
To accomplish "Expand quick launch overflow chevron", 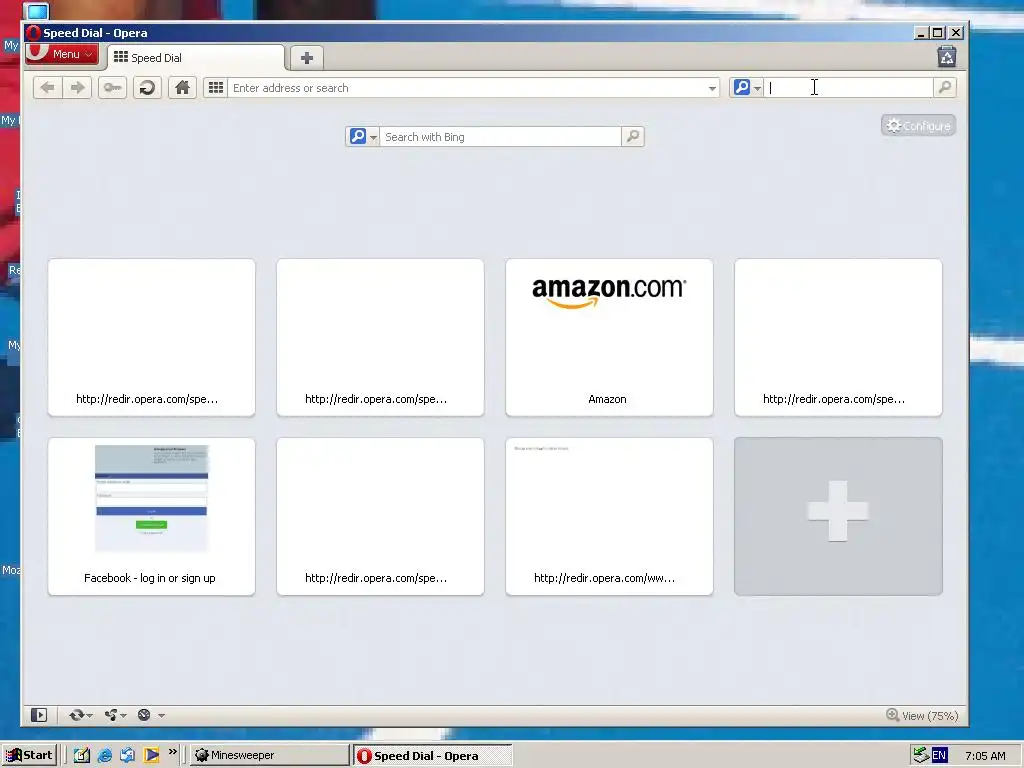I will (x=172, y=752).
